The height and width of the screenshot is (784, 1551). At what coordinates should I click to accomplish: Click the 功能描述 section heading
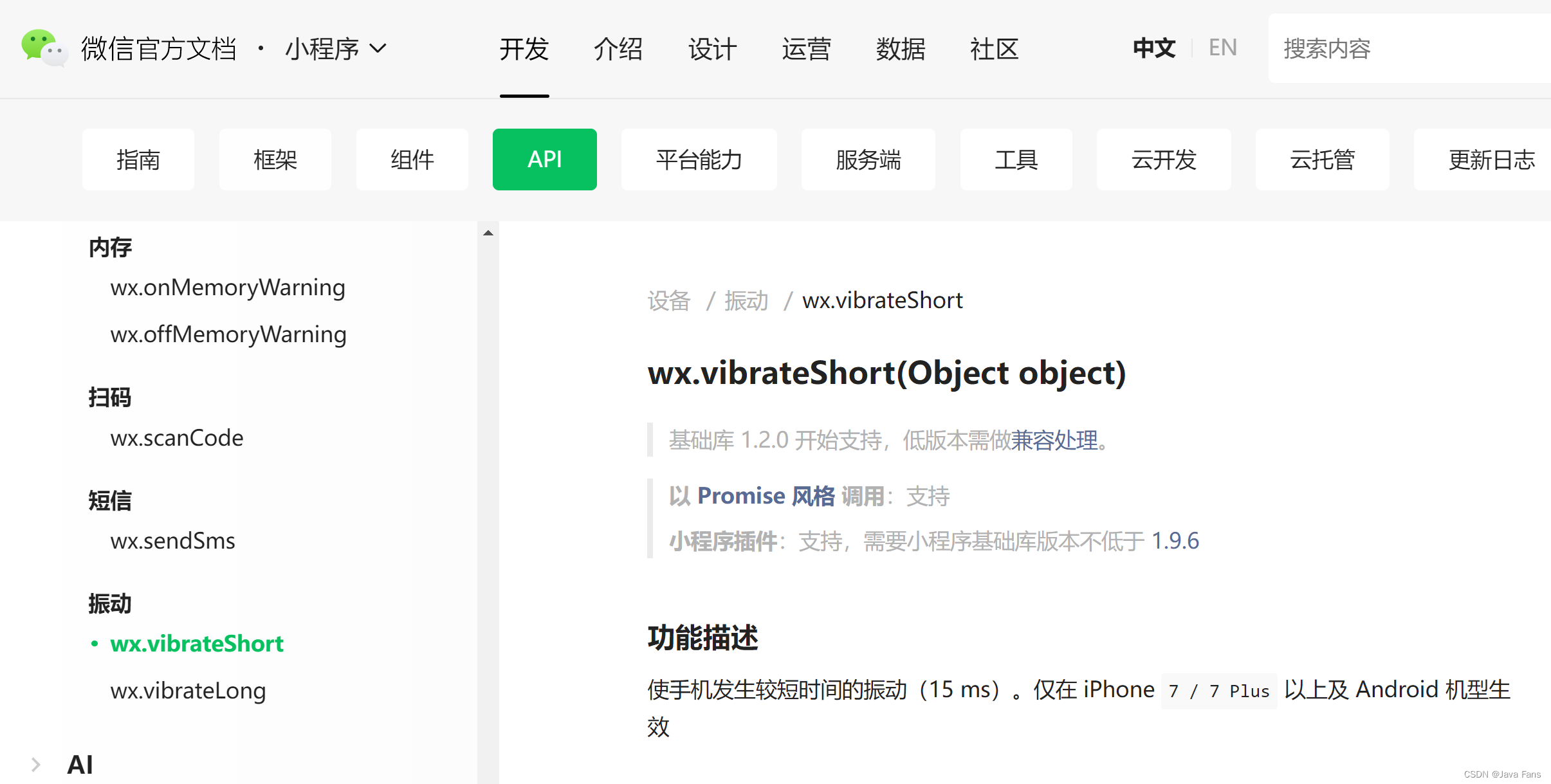702,638
